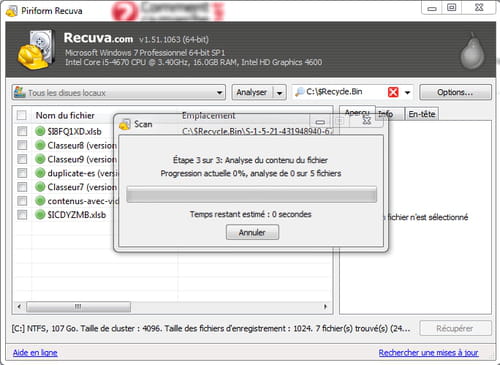Click green status dot of Classeur9
The image size is (500, 365).
tap(40, 159)
